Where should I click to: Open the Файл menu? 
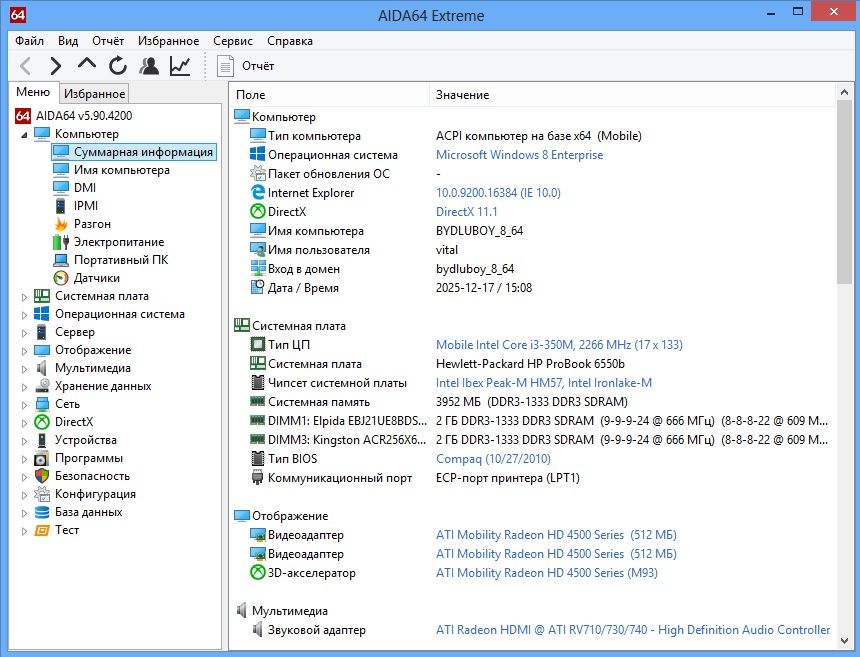(x=30, y=41)
